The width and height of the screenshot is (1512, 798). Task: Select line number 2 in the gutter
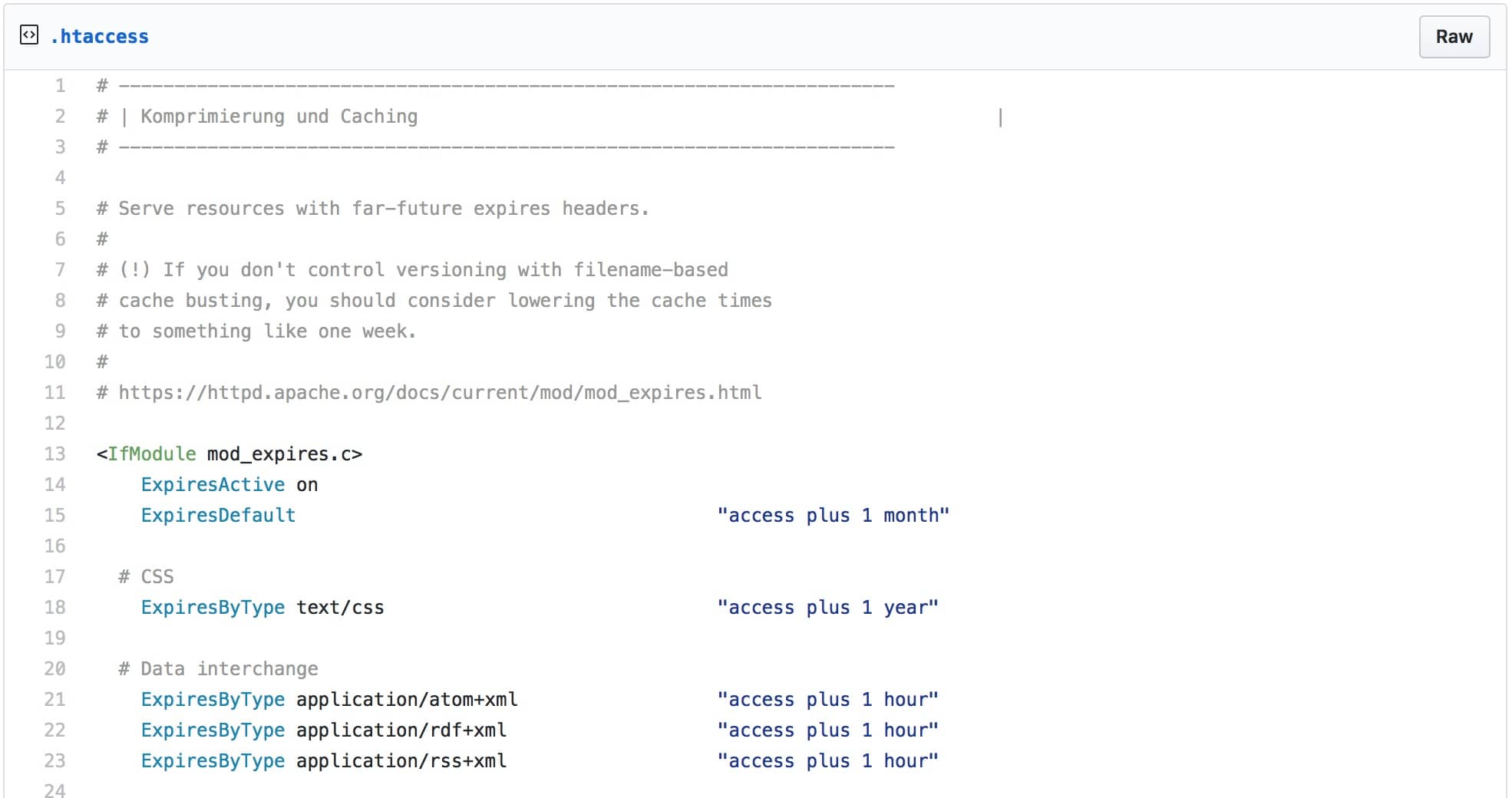coord(60,117)
